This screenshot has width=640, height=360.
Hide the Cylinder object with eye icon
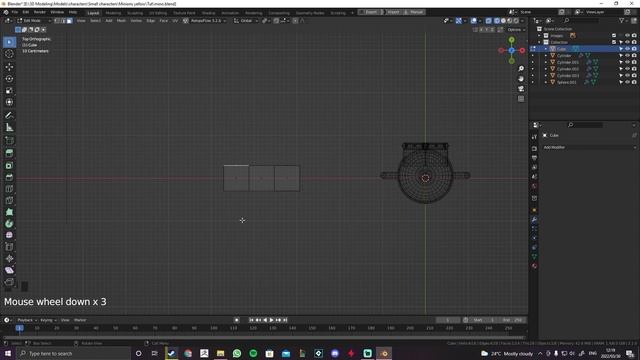point(627,56)
